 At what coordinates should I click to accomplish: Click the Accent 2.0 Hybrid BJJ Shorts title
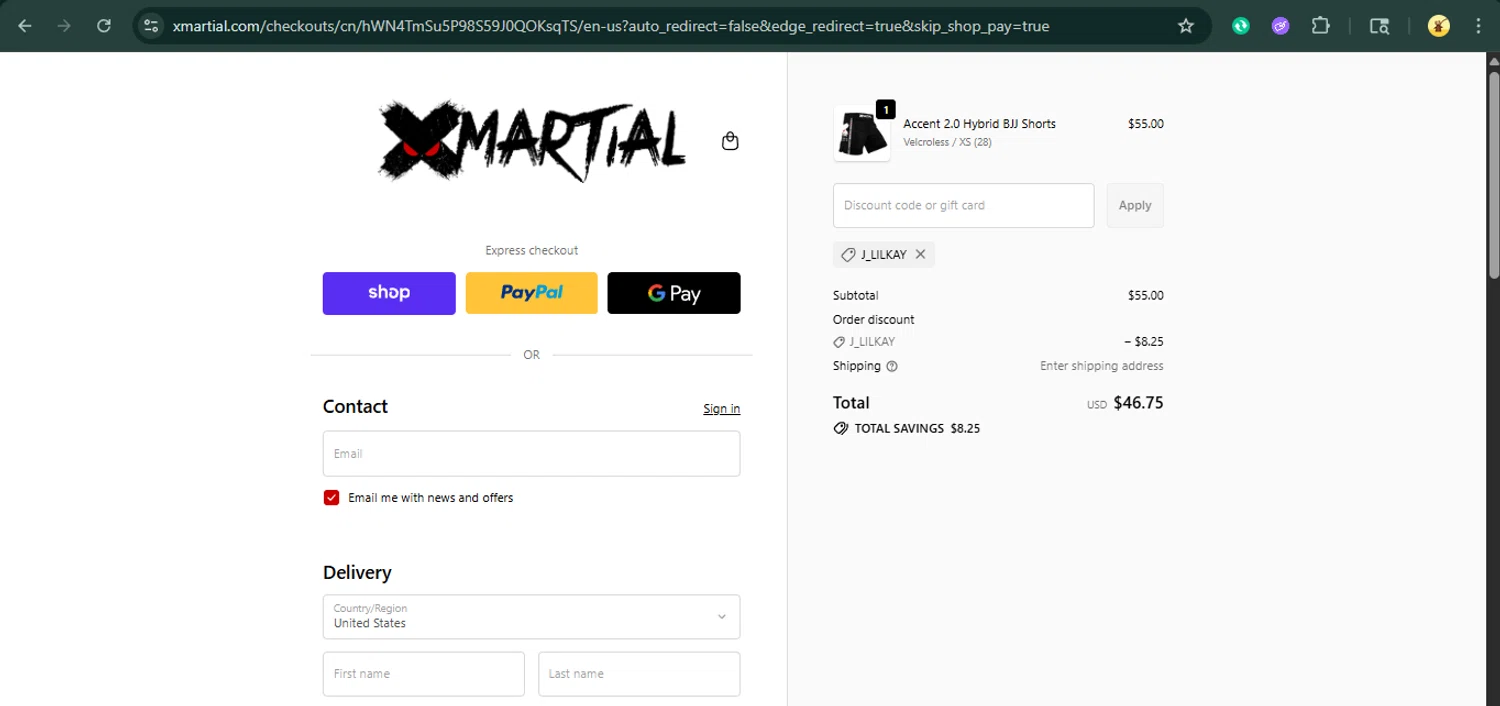[x=979, y=124]
